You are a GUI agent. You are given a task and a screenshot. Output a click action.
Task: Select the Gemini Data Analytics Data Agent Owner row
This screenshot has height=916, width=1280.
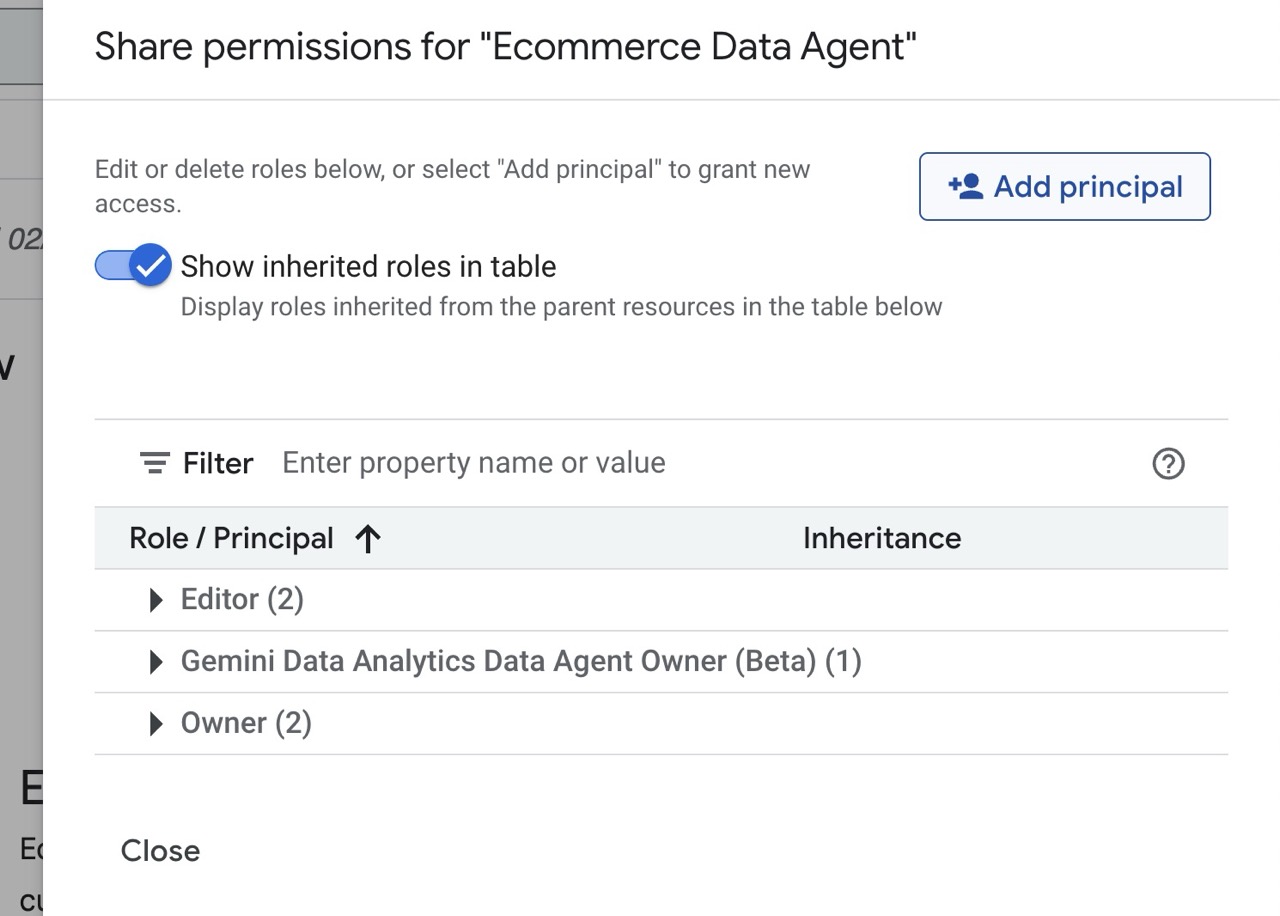520,662
